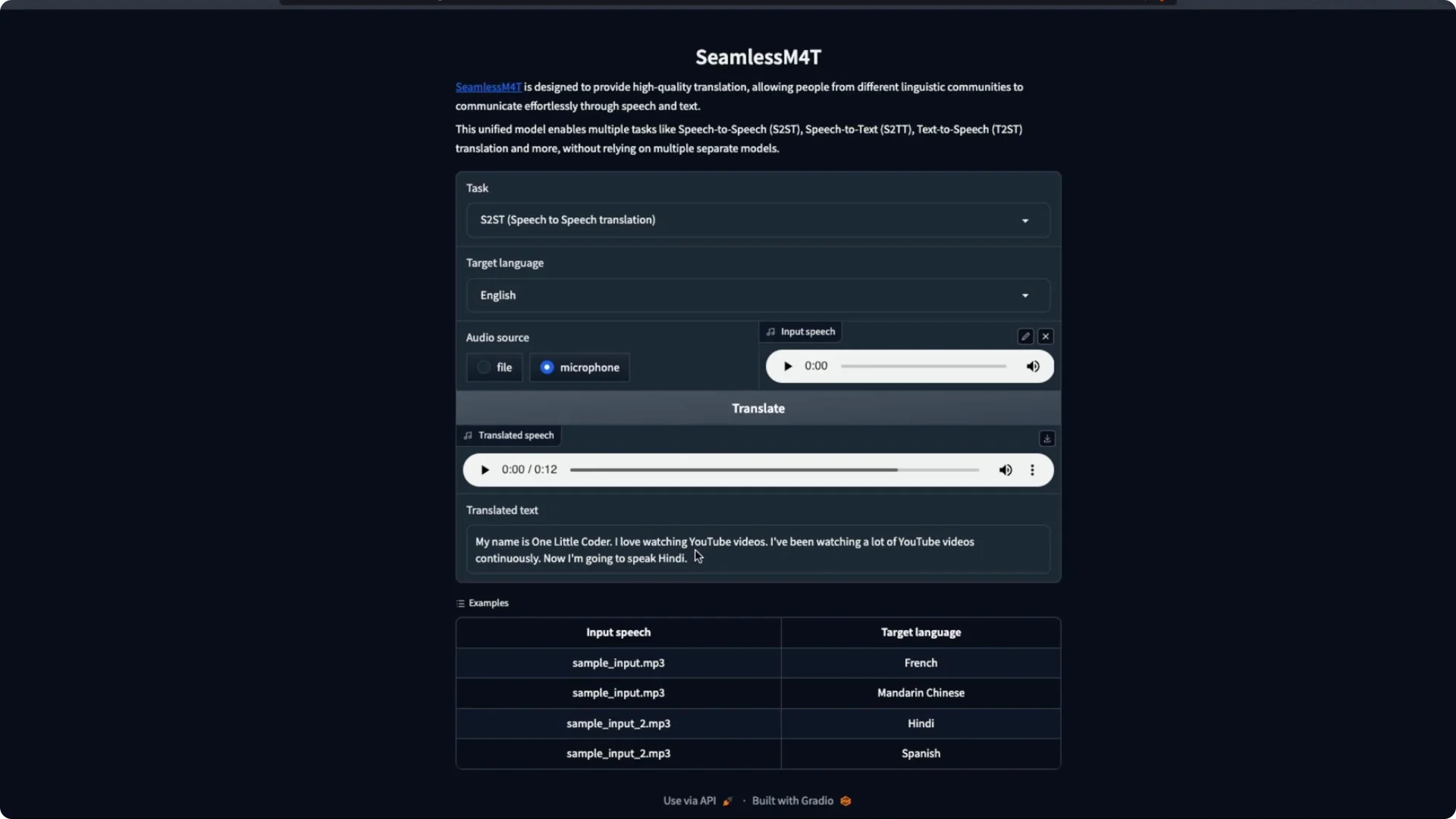Click the Translated speech panel label
Screen dimensions: 1456x819
[x=509, y=435]
